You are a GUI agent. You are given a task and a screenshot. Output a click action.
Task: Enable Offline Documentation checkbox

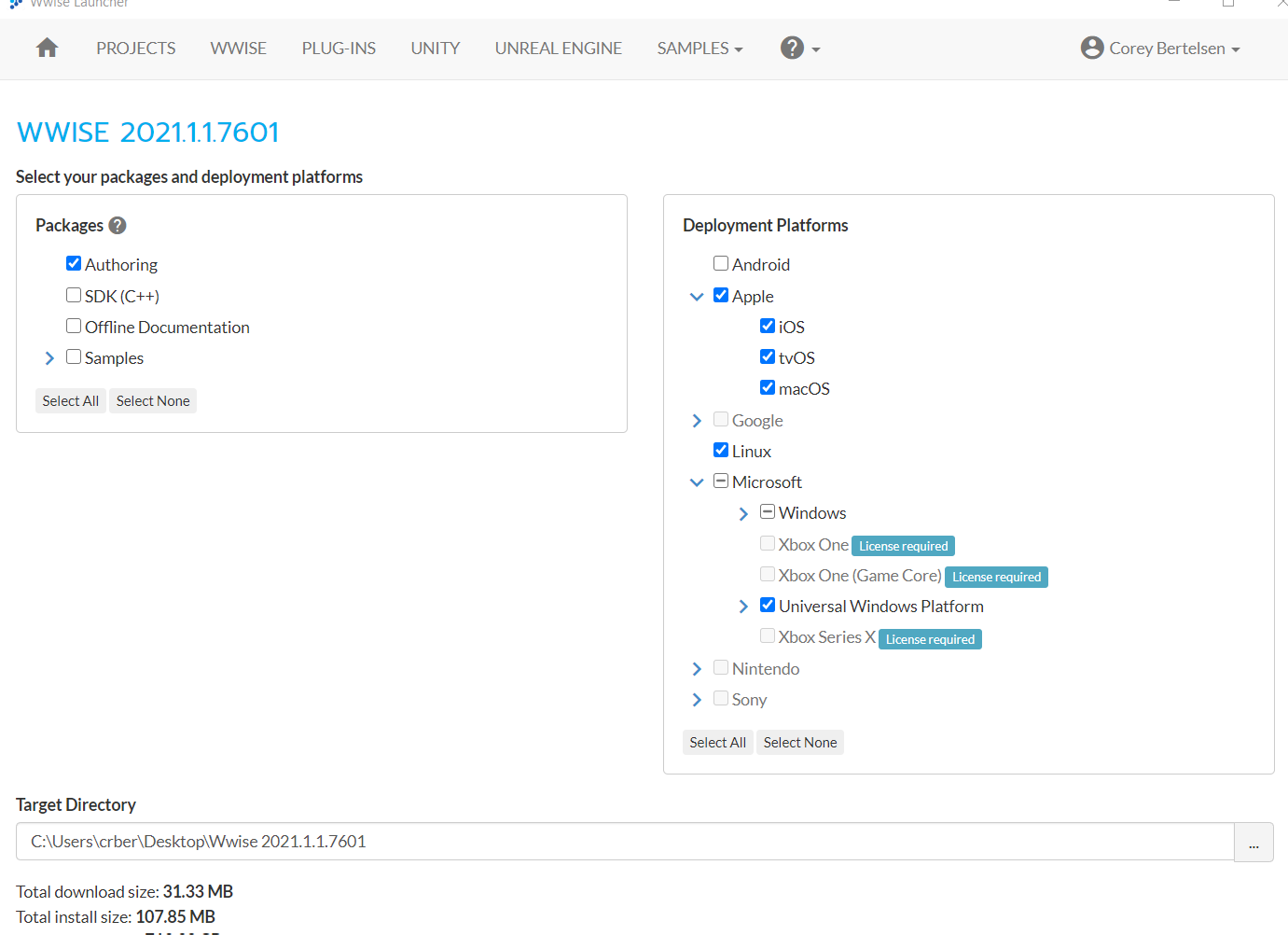tap(74, 326)
